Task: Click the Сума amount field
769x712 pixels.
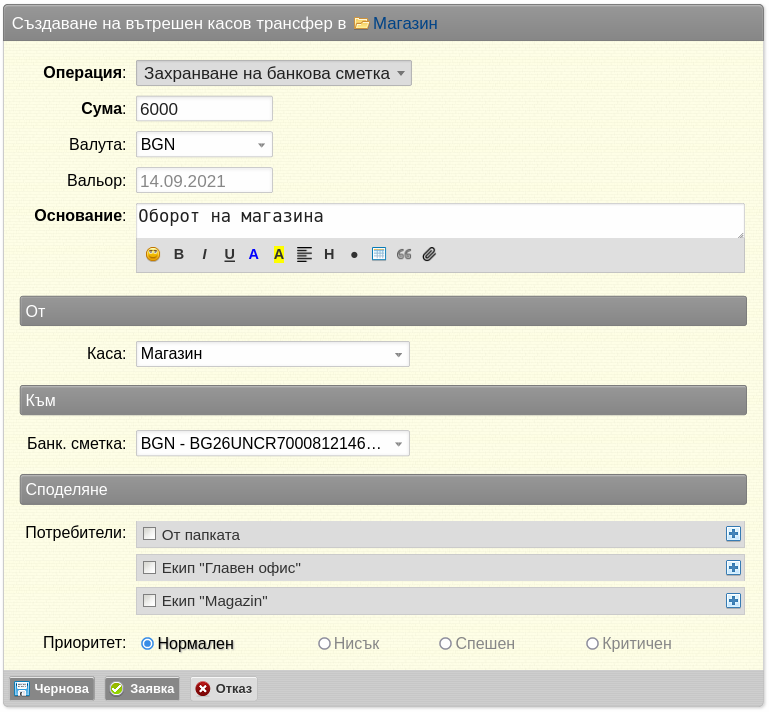Action: click(x=204, y=108)
